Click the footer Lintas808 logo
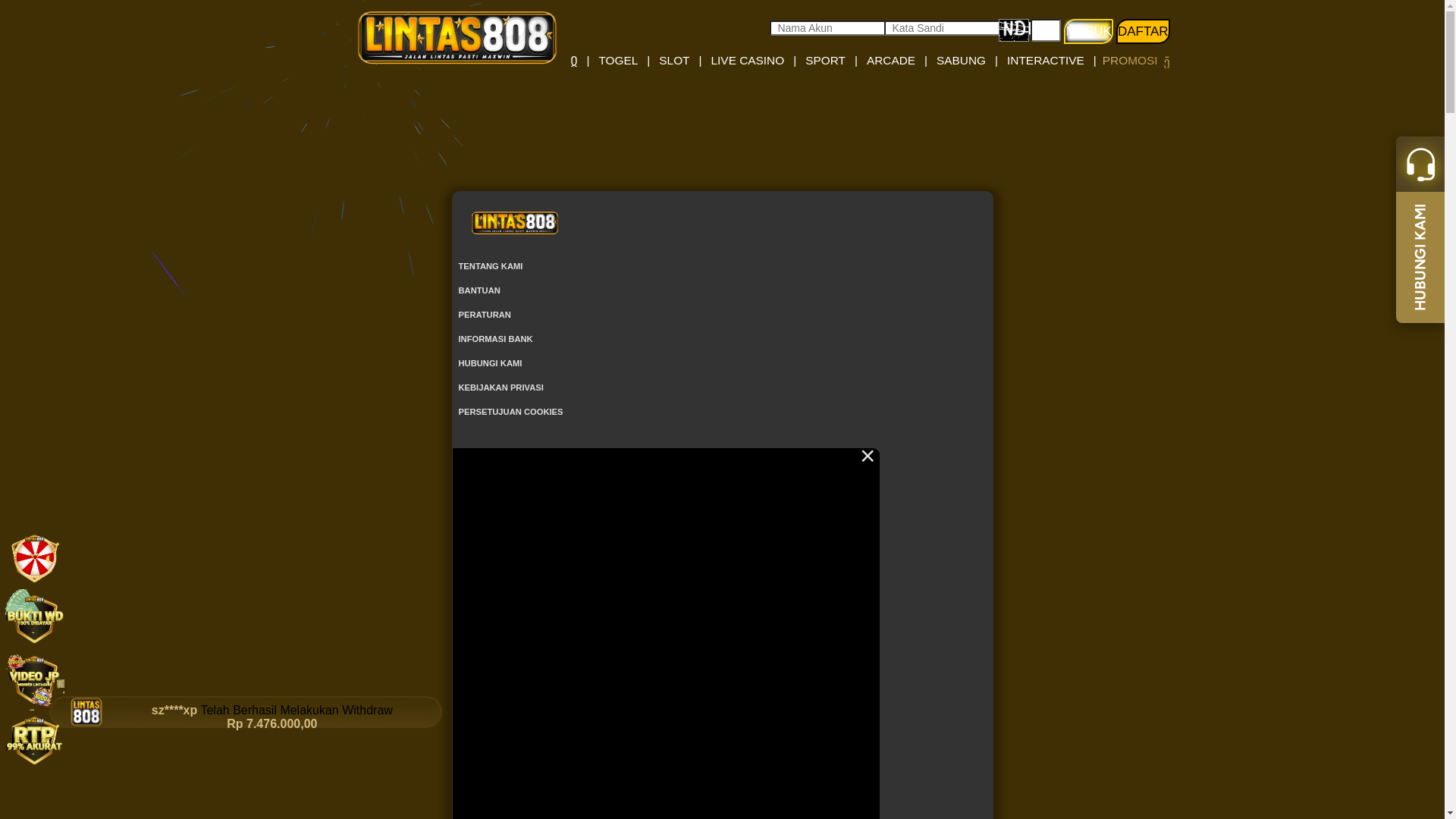The image size is (1456, 819). [x=515, y=223]
